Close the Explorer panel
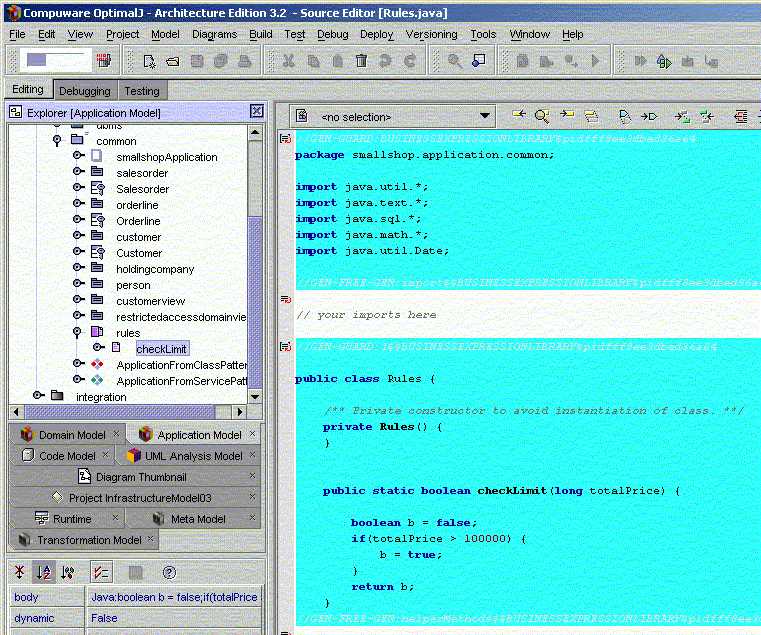This screenshot has width=761, height=635. (x=257, y=111)
